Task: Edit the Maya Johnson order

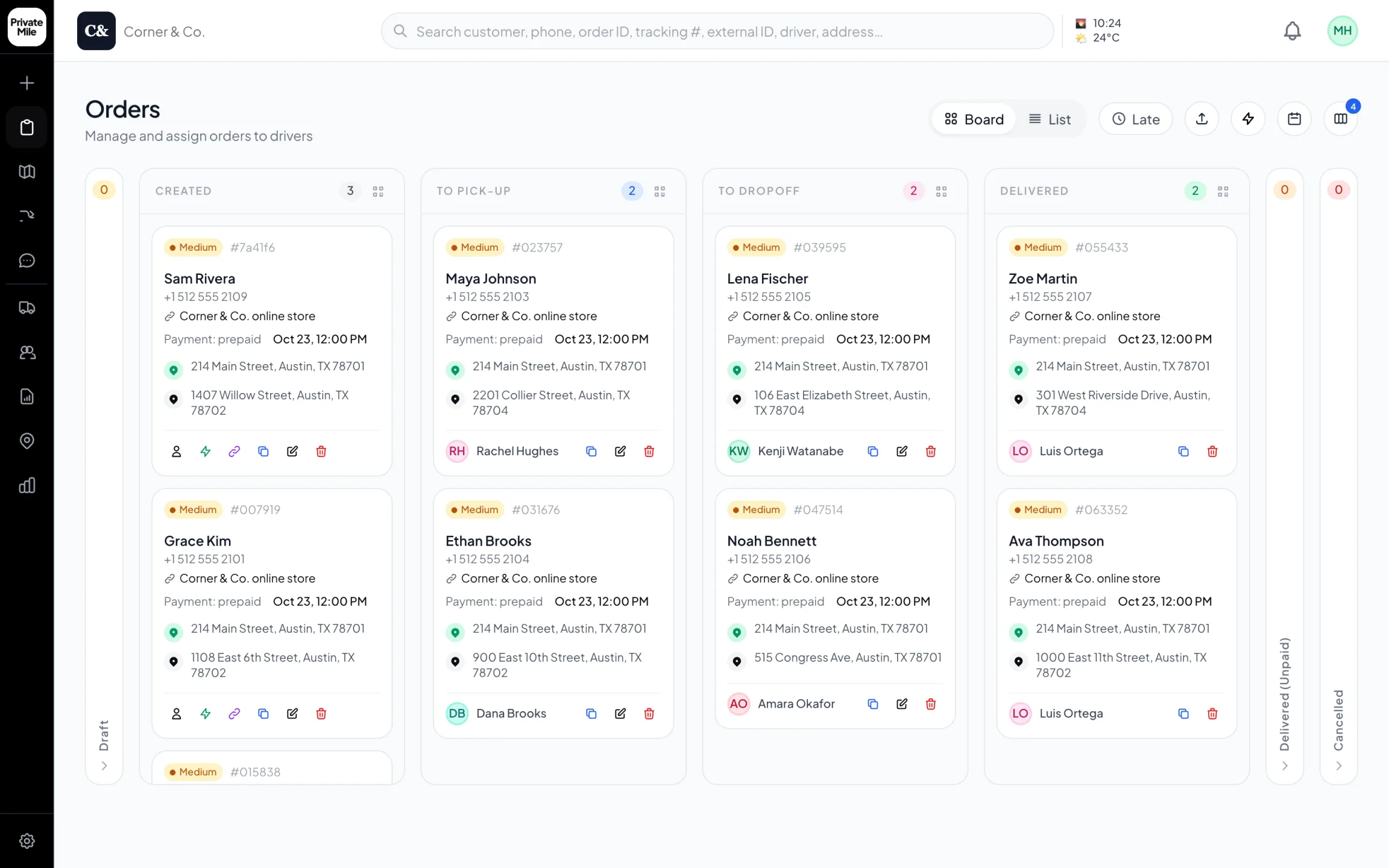Action: [x=620, y=451]
